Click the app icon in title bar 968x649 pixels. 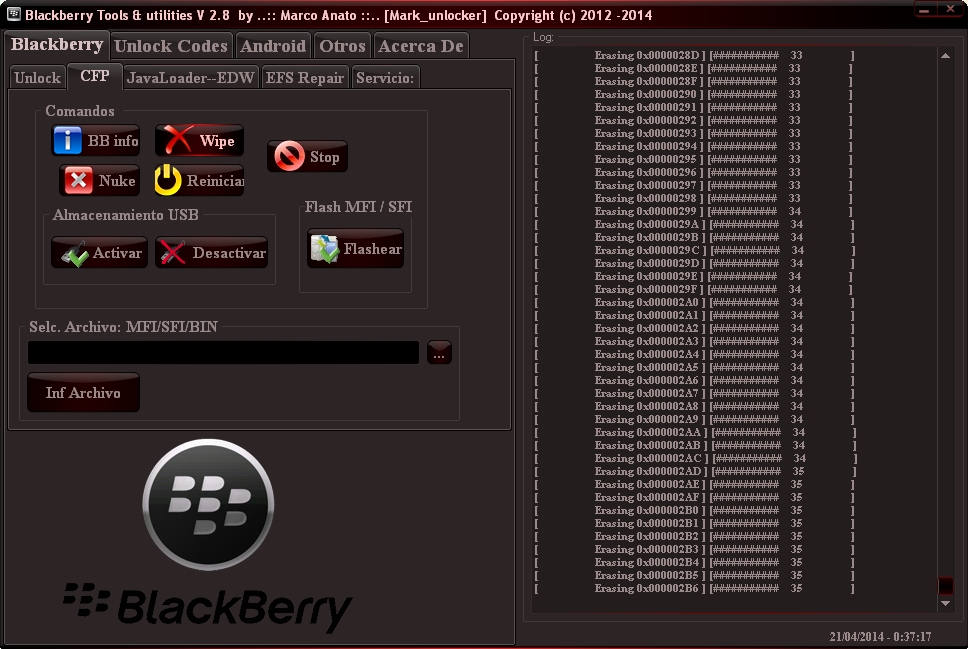coord(13,14)
